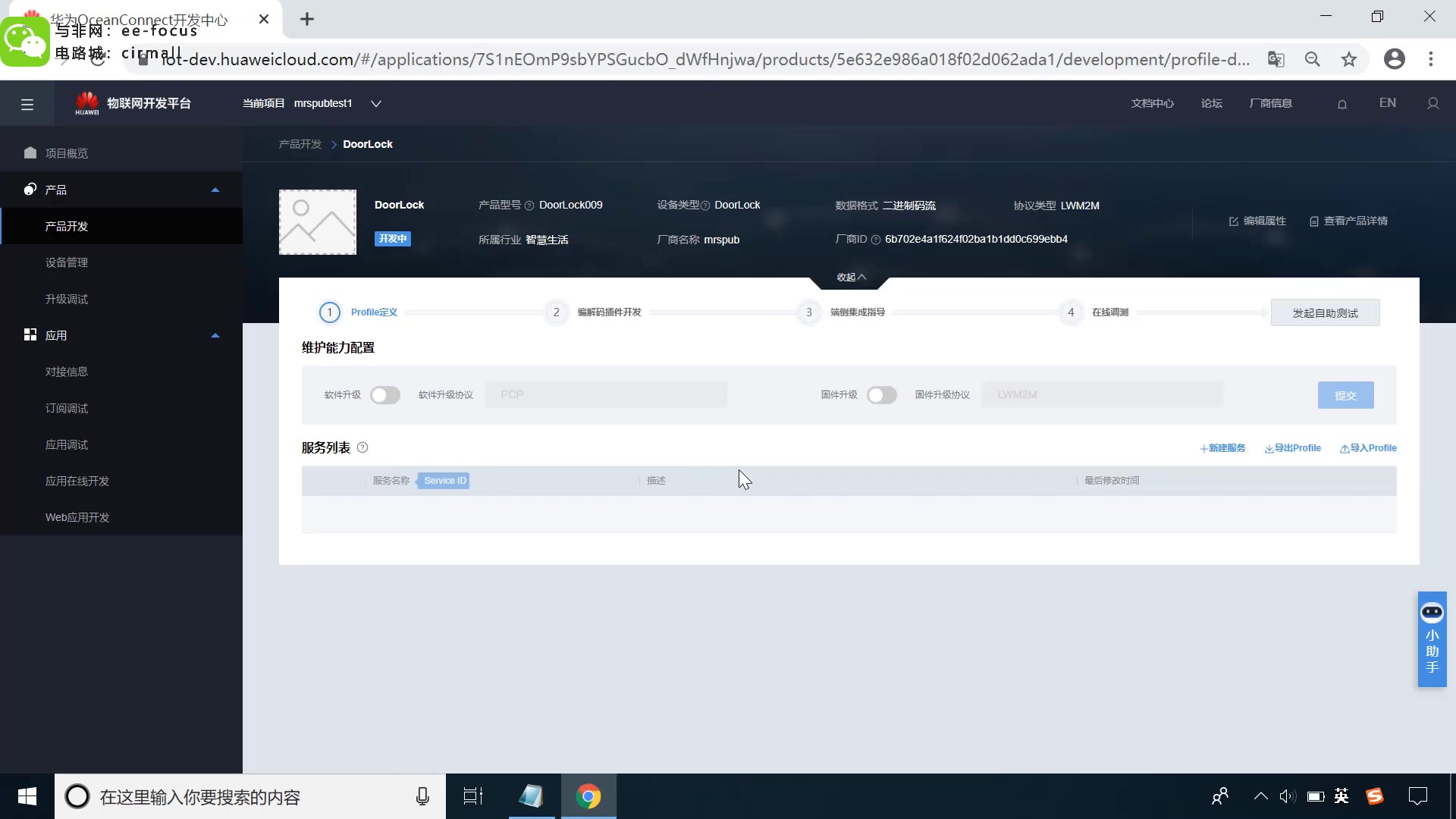Screen dimensions: 1456x819
Task: Click help icon next to 产品型号
Action: point(529,206)
